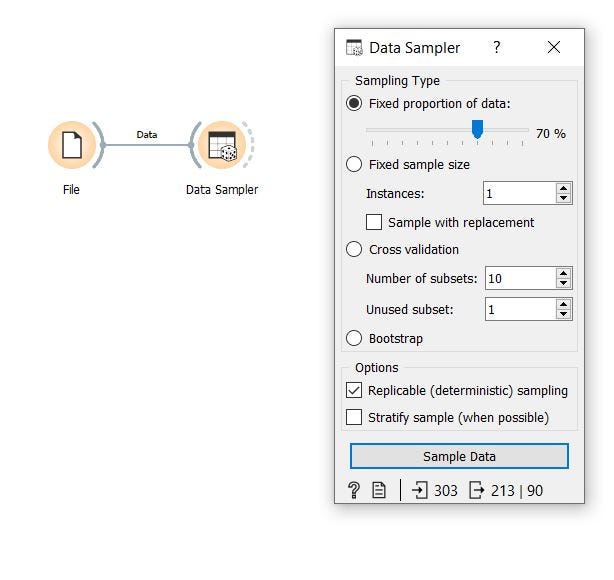The height and width of the screenshot is (580, 614).
Task: Select Fixed sample size radio option
Action: 354,164
